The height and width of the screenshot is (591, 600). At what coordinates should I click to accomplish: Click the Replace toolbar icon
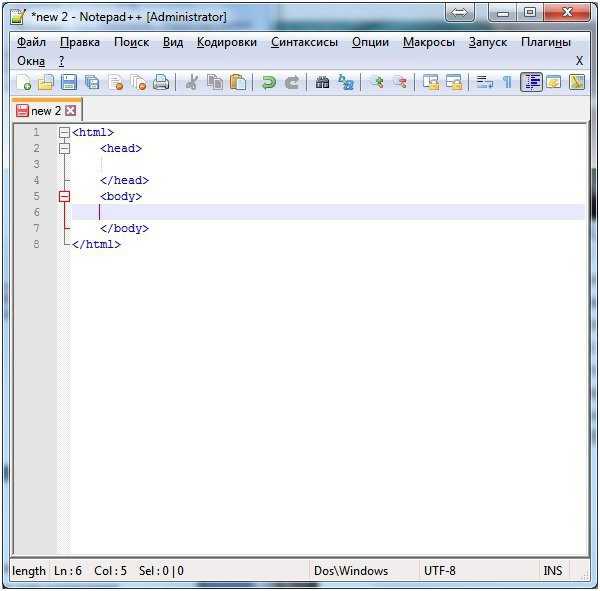tap(346, 82)
